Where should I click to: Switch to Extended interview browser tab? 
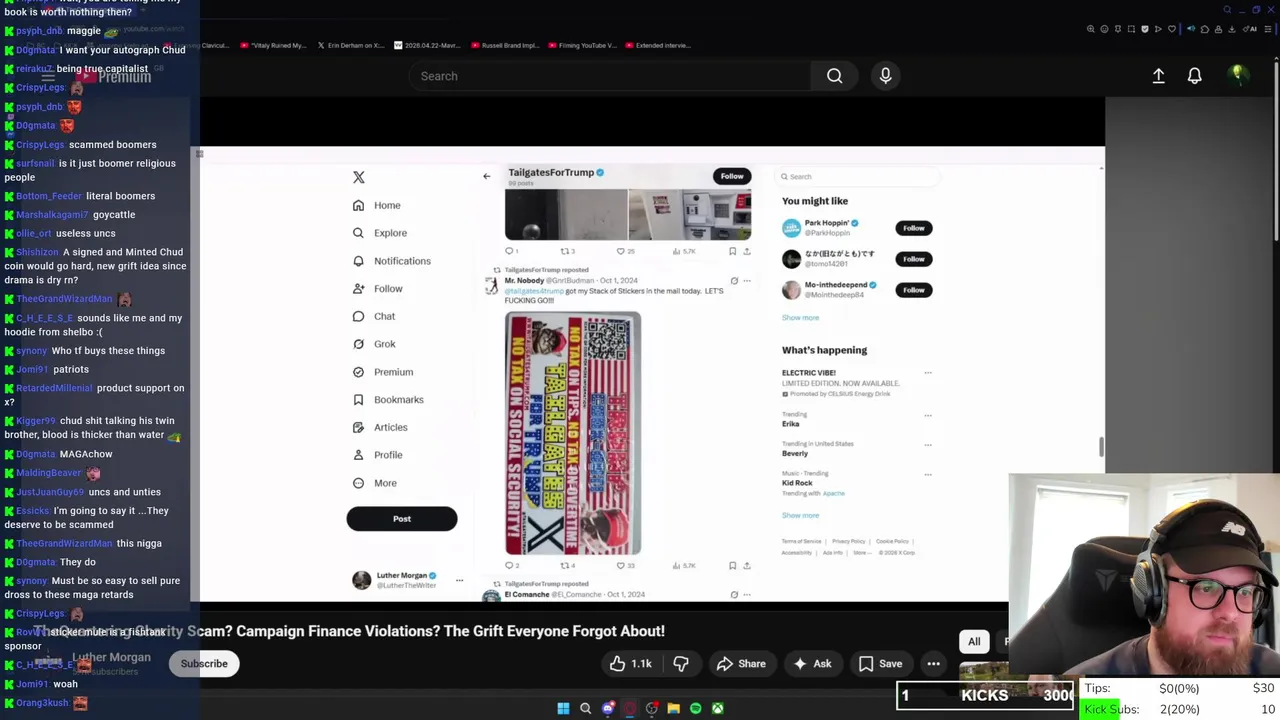pyautogui.click(x=658, y=45)
